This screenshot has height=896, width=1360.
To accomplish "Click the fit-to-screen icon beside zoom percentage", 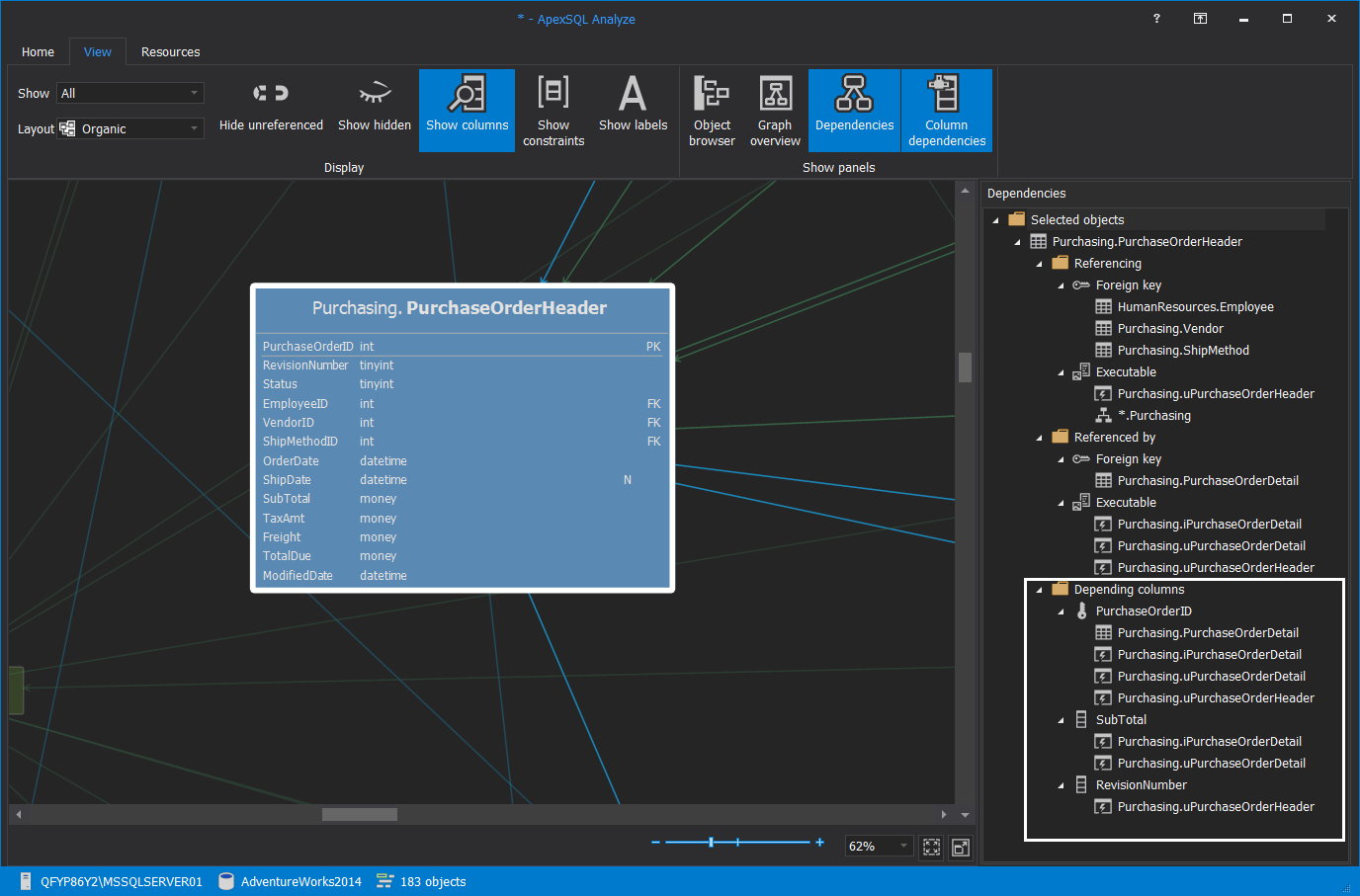I will pos(931,847).
